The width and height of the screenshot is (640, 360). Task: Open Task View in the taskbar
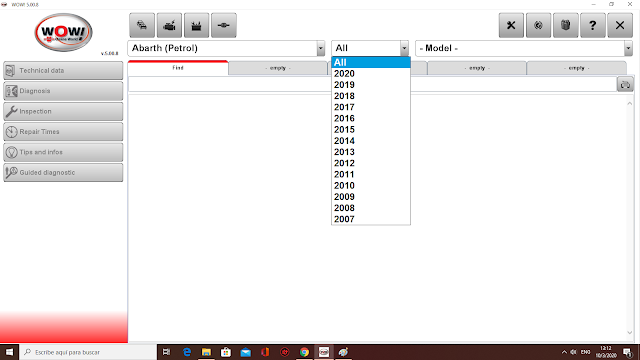(166, 352)
